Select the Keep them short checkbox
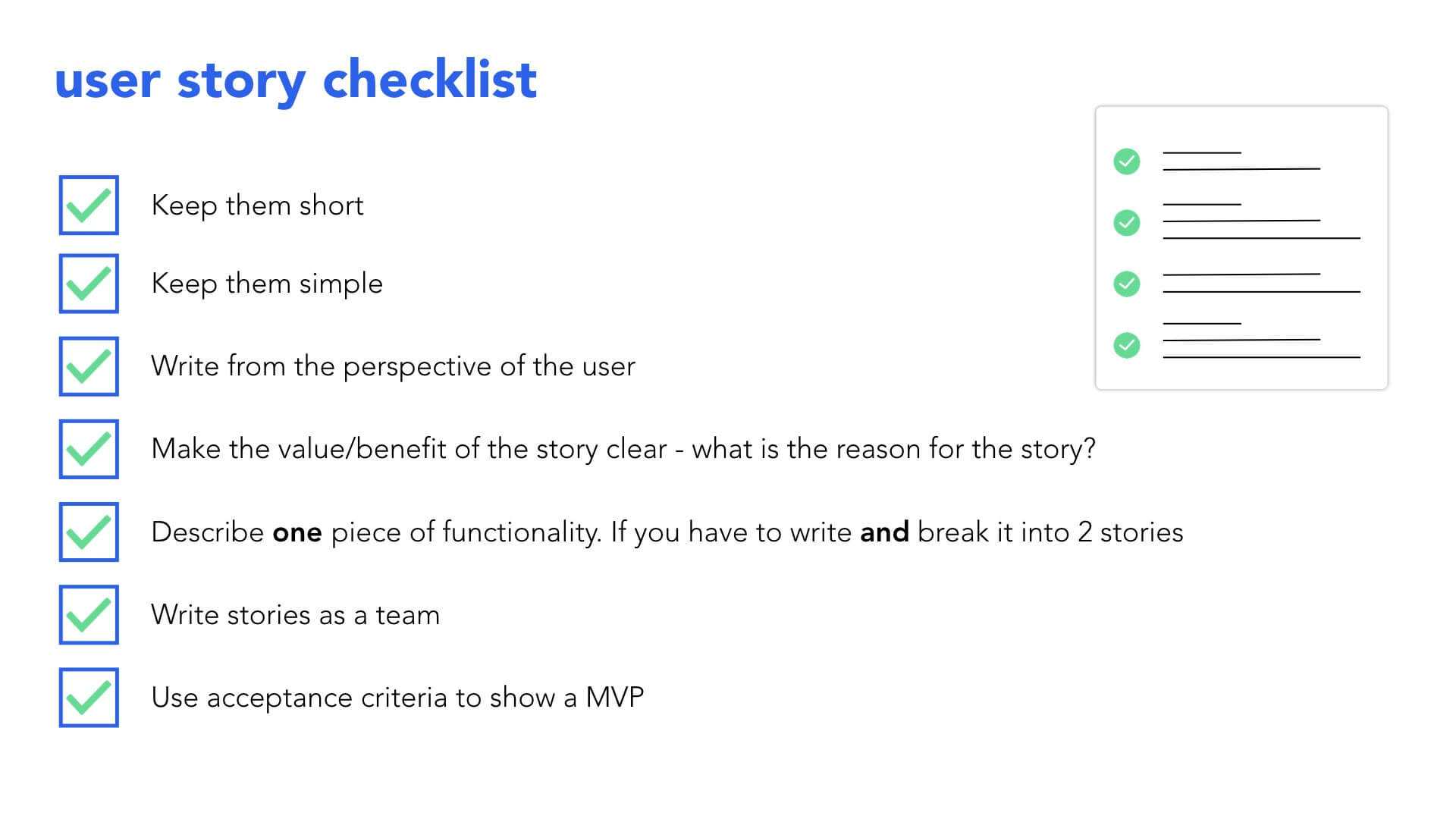1456x819 pixels. coord(89,204)
